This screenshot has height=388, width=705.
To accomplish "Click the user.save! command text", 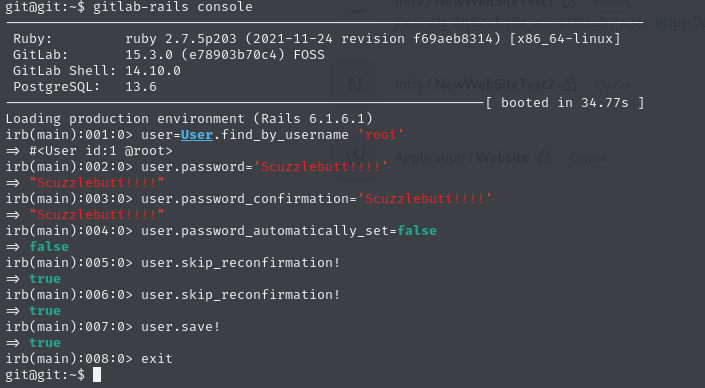I will (x=180, y=326).
